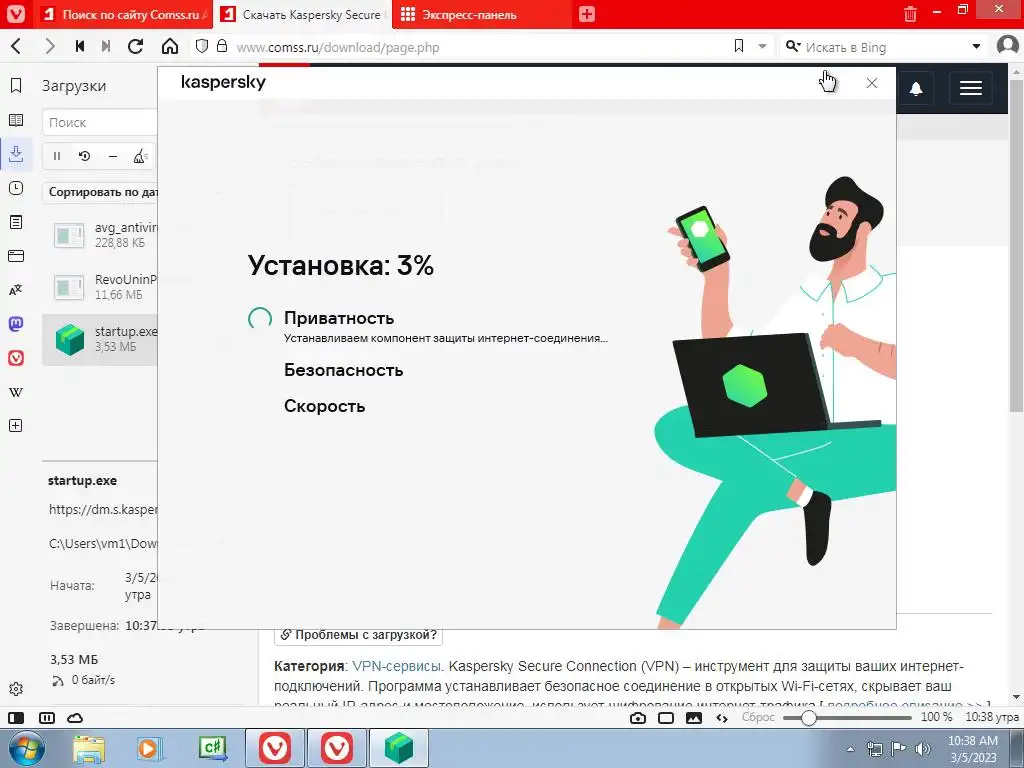Open the comss.ru hamburger menu

tap(970, 88)
